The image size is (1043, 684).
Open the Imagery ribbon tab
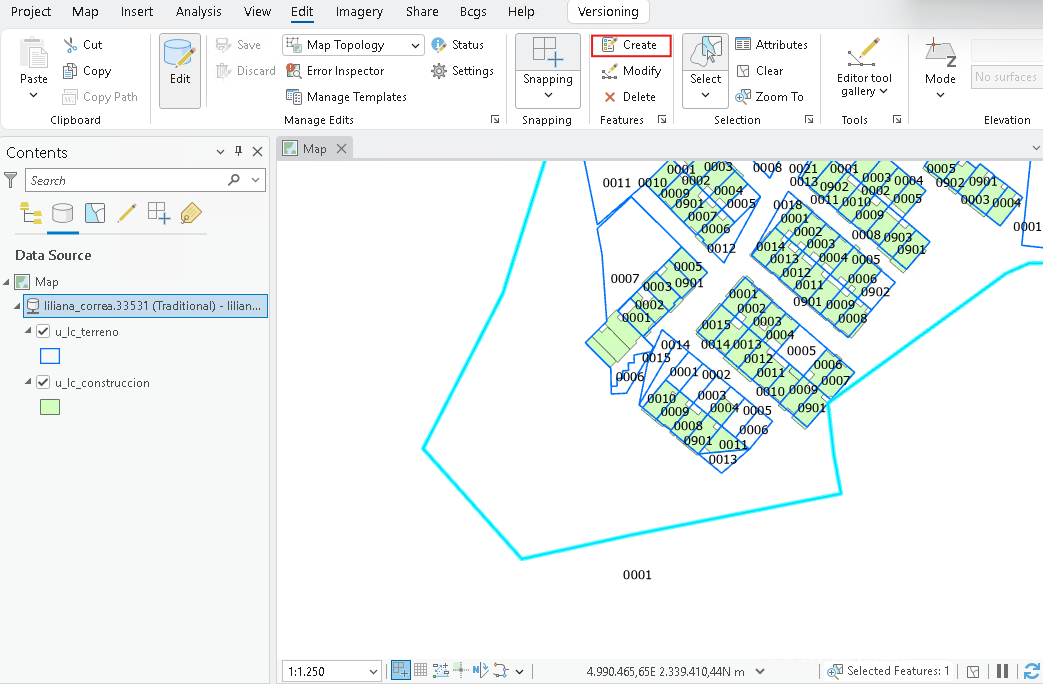click(359, 11)
